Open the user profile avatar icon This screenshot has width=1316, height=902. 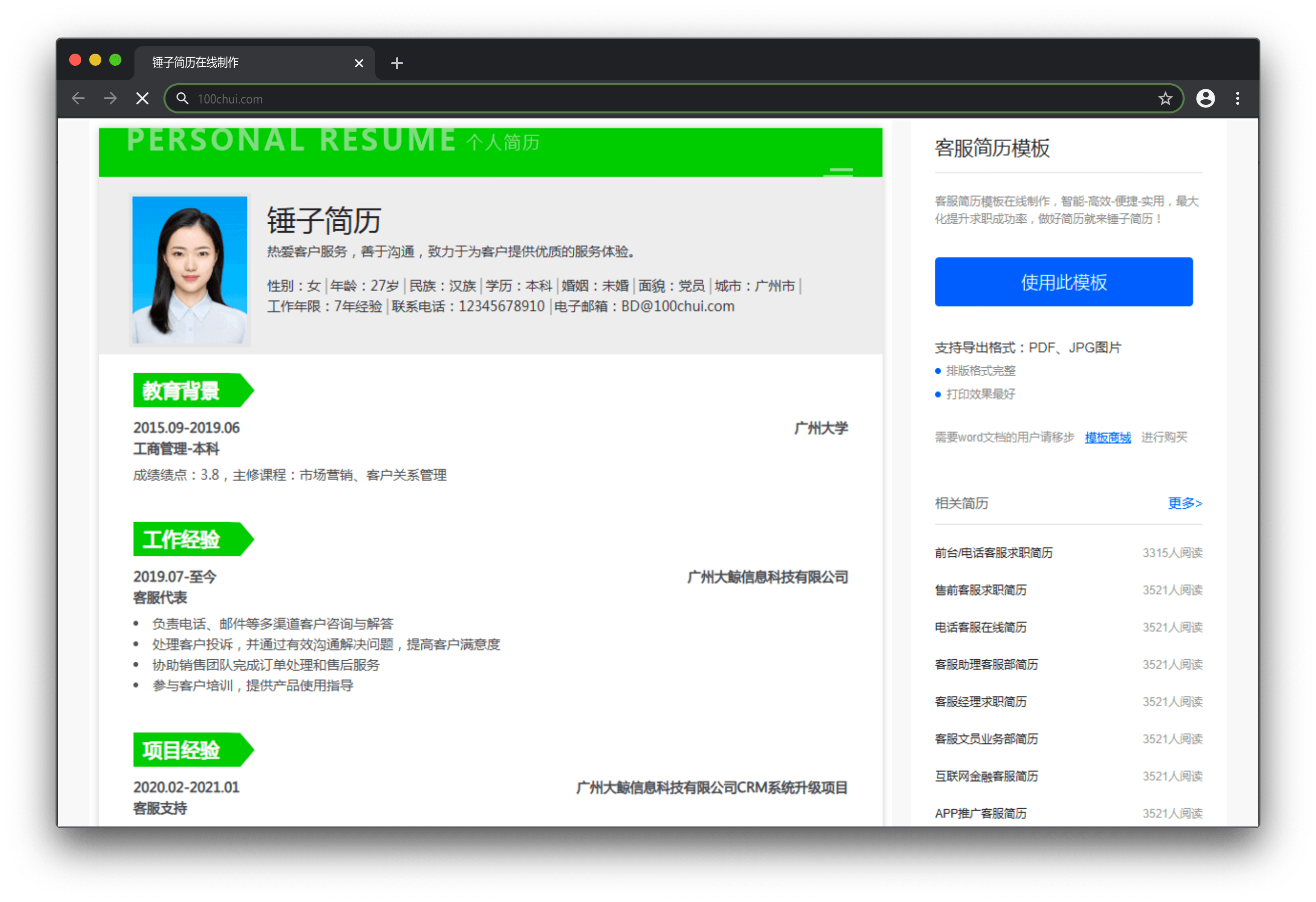coord(1205,99)
